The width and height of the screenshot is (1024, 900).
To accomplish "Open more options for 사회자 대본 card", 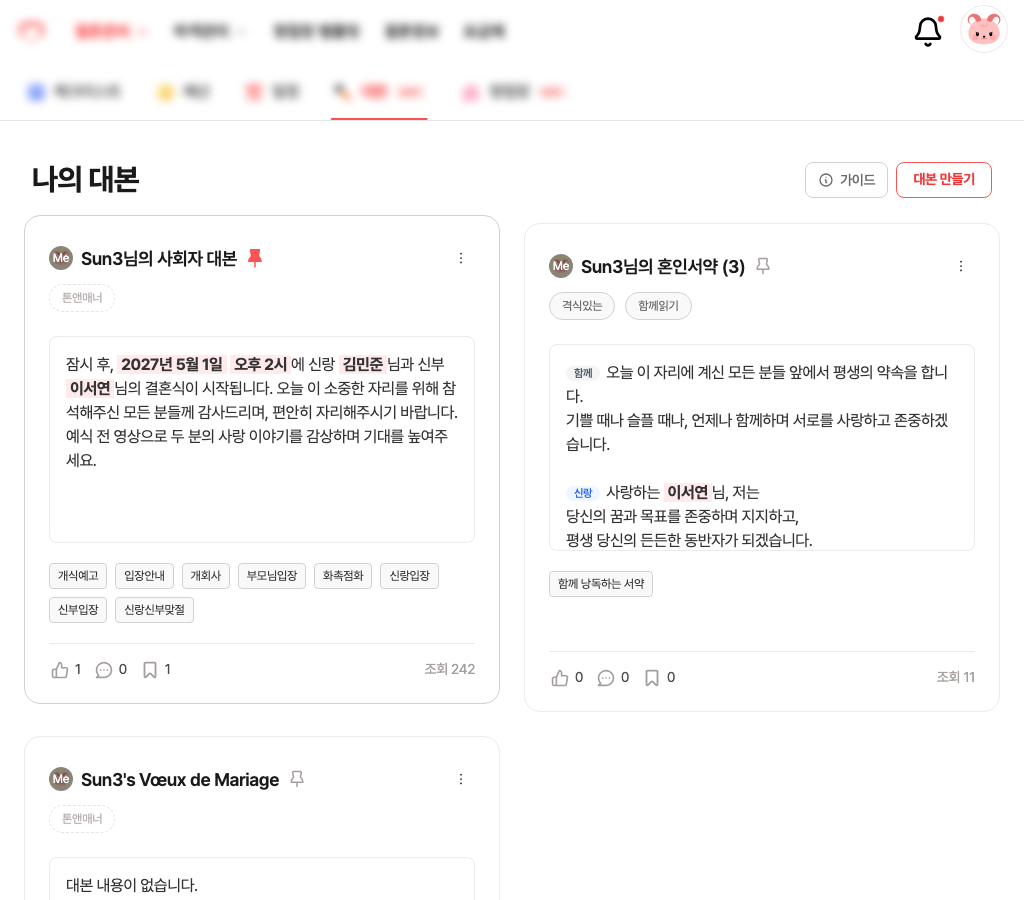I will click(x=461, y=258).
